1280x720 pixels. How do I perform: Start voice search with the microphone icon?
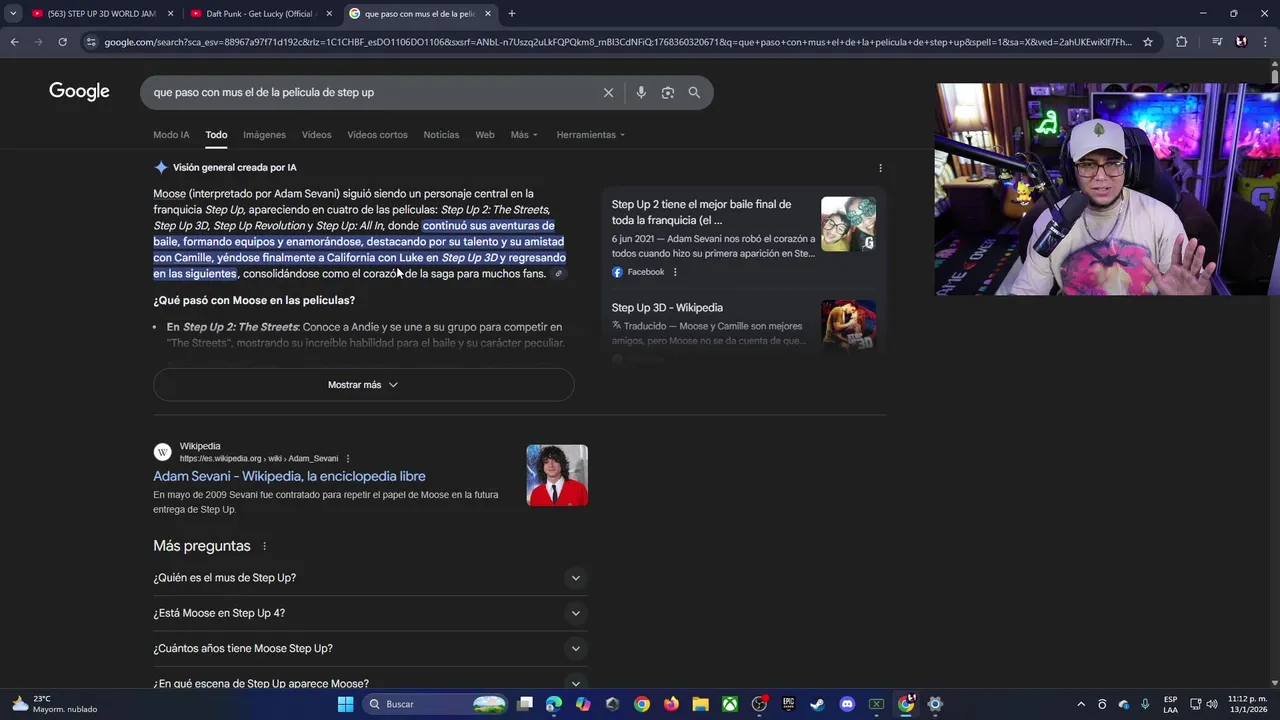pos(641,92)
